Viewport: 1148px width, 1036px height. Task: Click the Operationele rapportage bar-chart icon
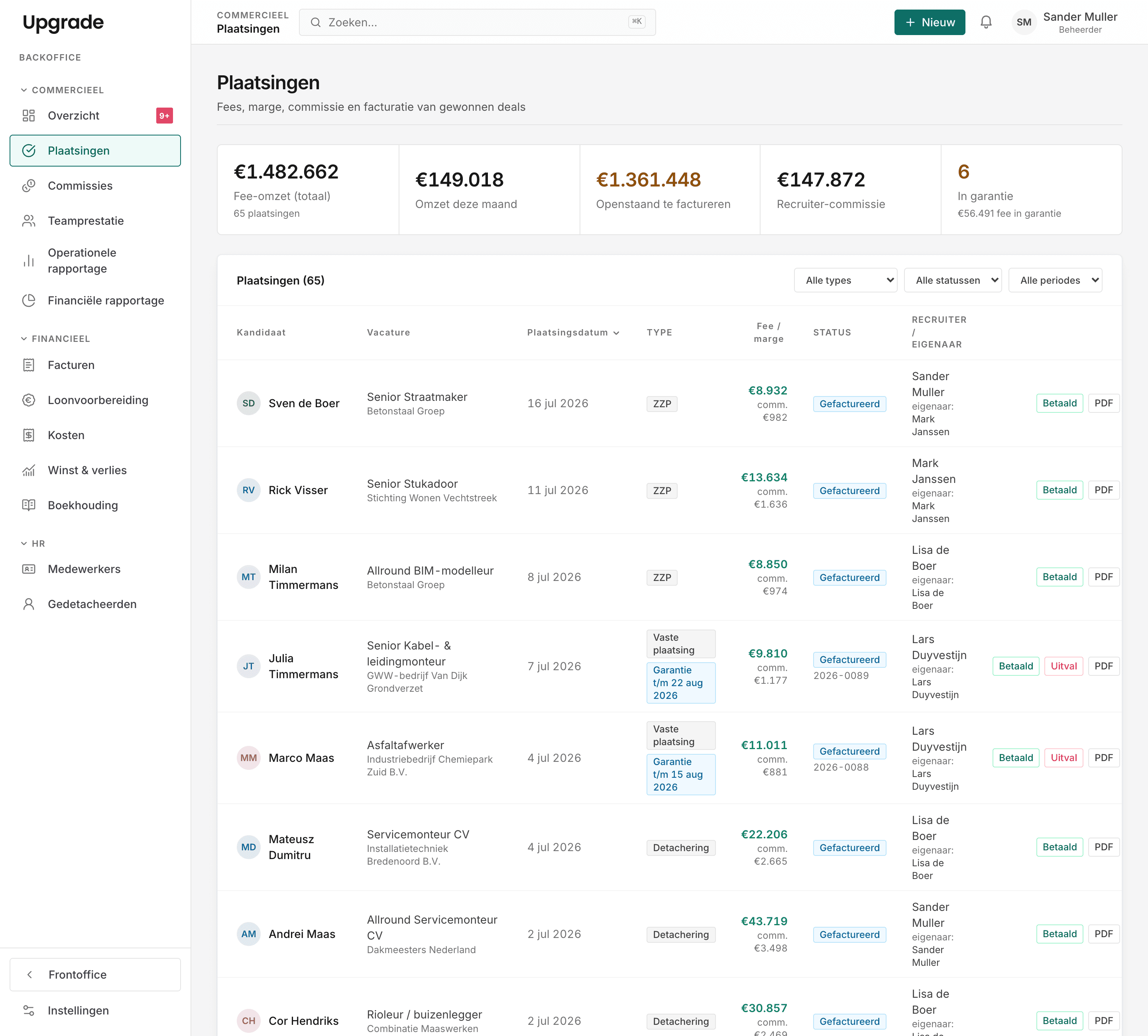[x=28, y=261]
